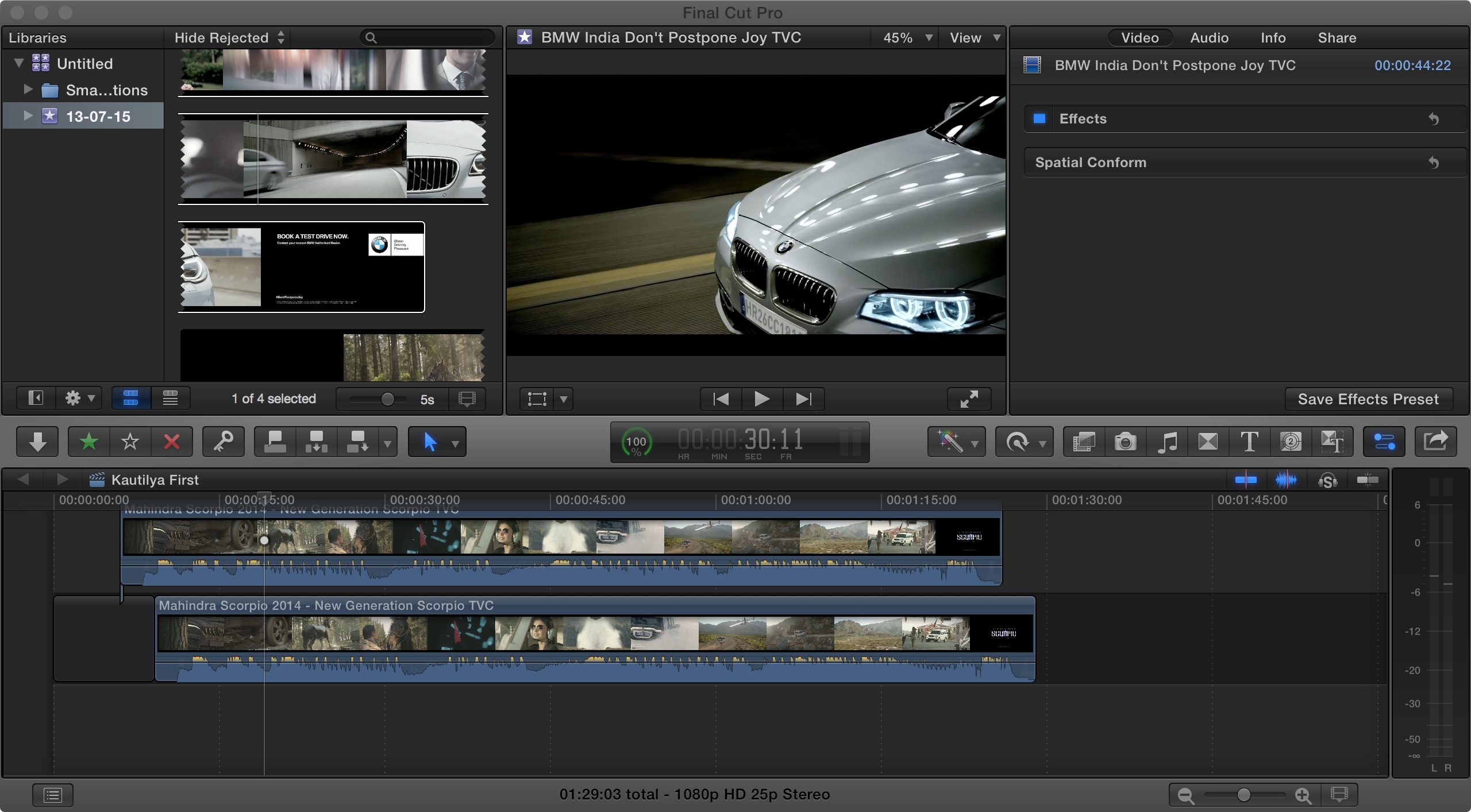
Task: Click the Insert clip edit icon
Action: coord(317,442)
